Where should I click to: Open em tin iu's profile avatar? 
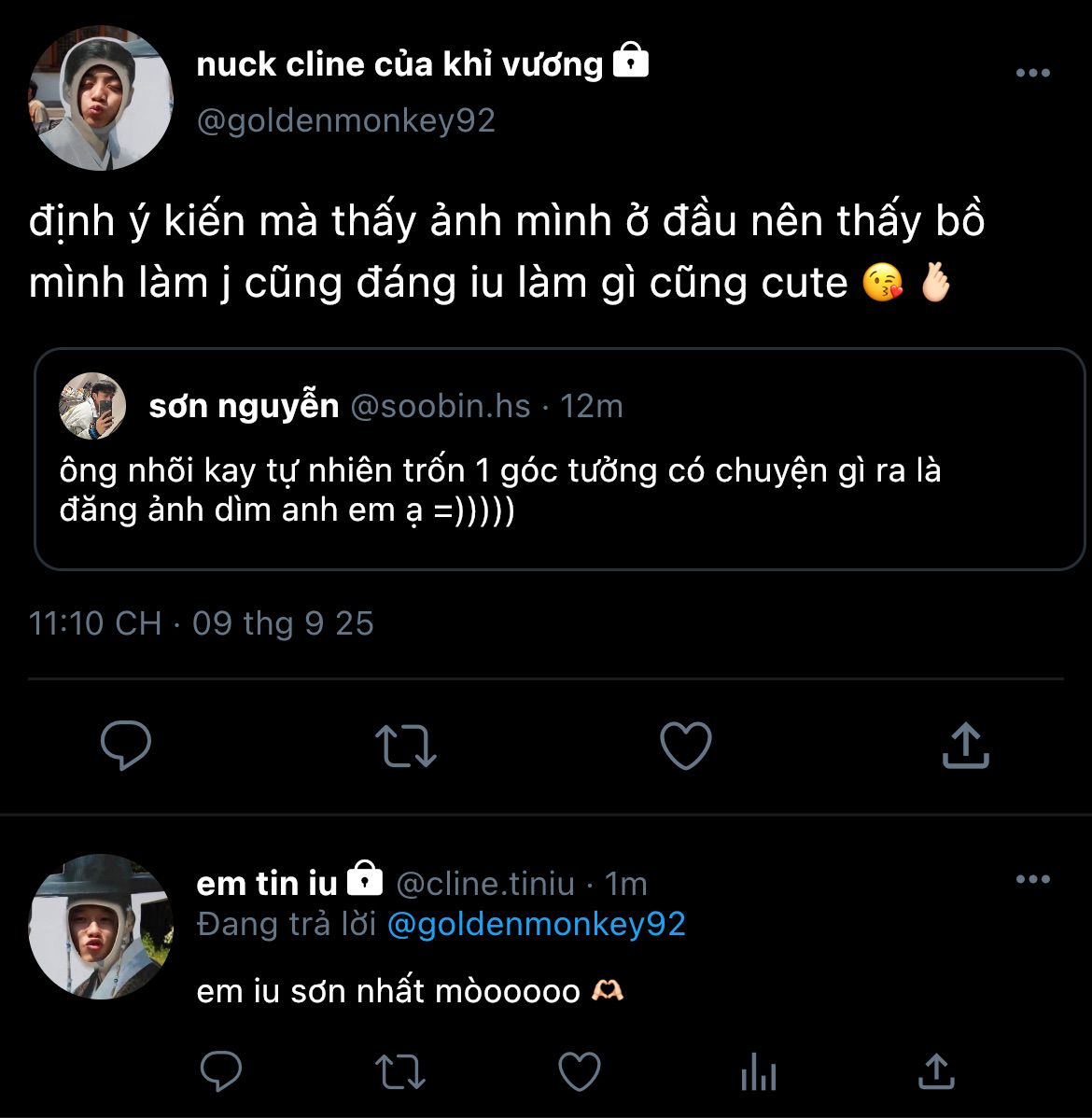point(101,927)
